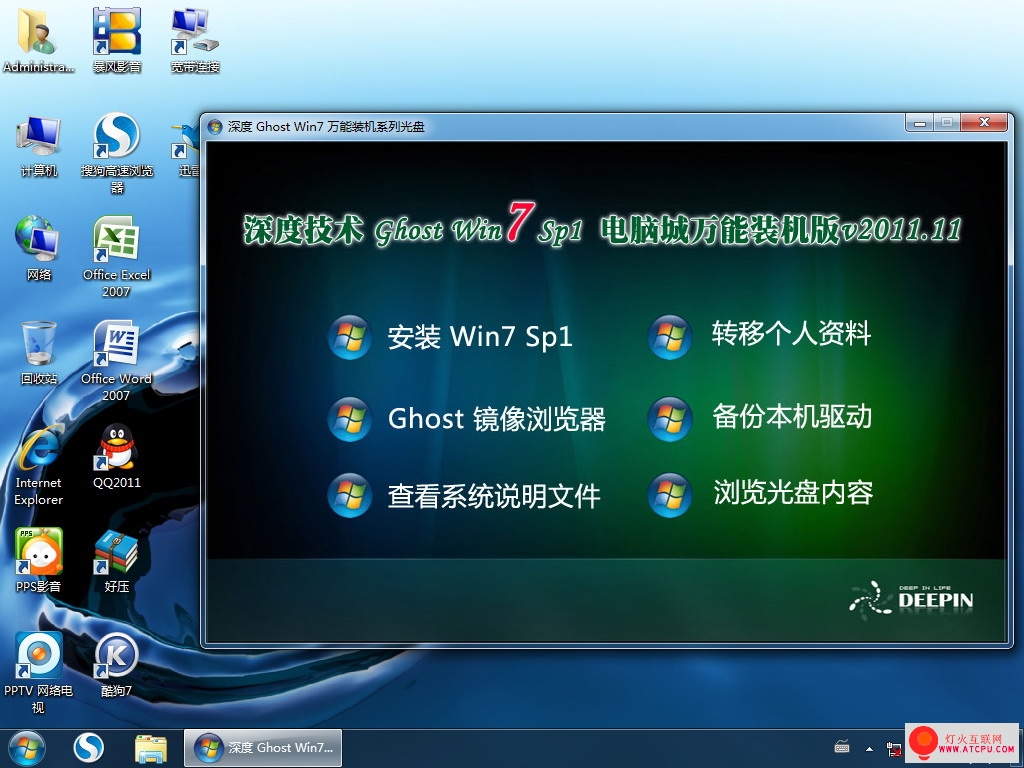Open the 酷狗7 music player shortcut
The width and height of the screenshot is (1024, 768).
[116, 664]
